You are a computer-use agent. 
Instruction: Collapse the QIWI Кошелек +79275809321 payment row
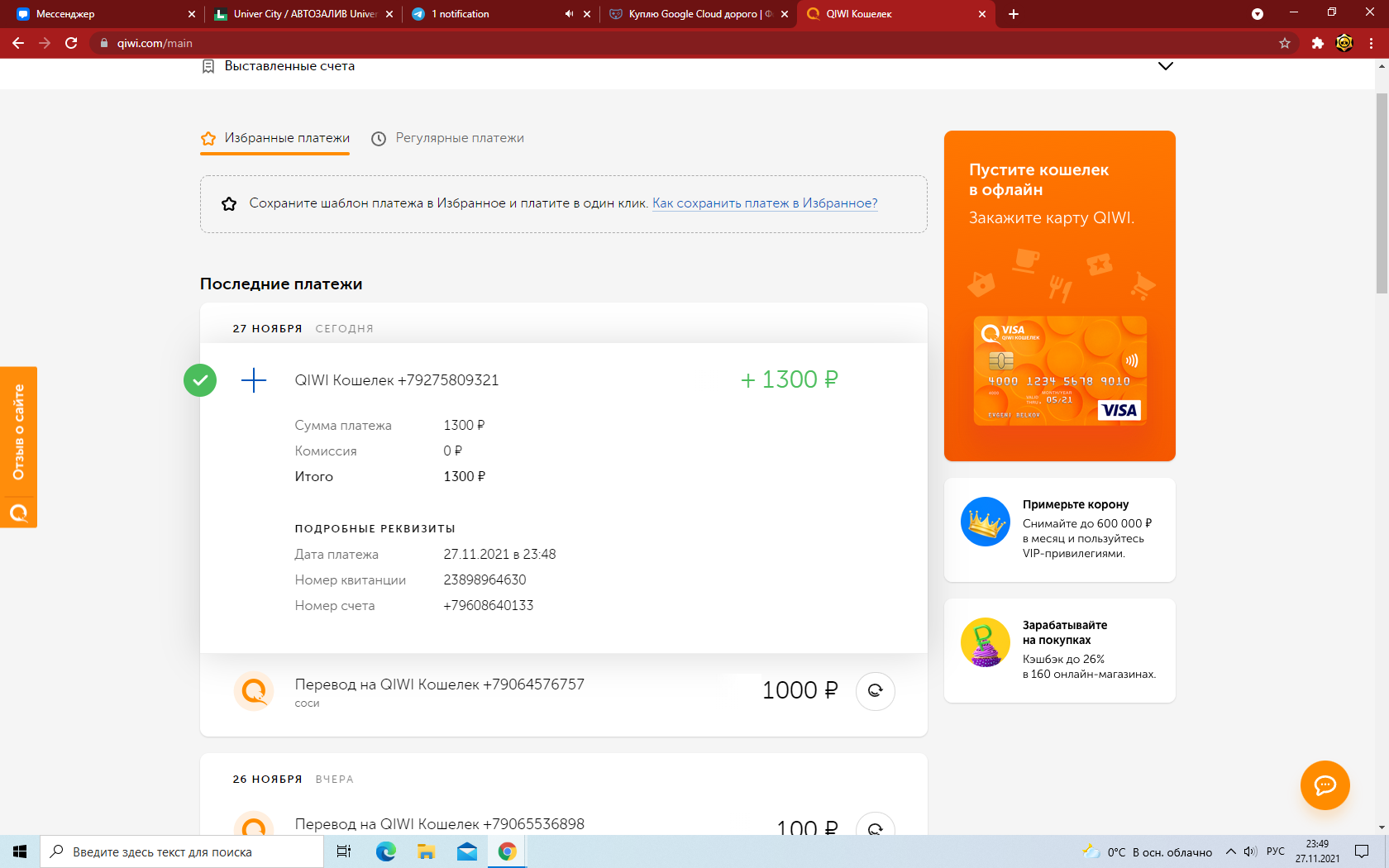point(563,380)
